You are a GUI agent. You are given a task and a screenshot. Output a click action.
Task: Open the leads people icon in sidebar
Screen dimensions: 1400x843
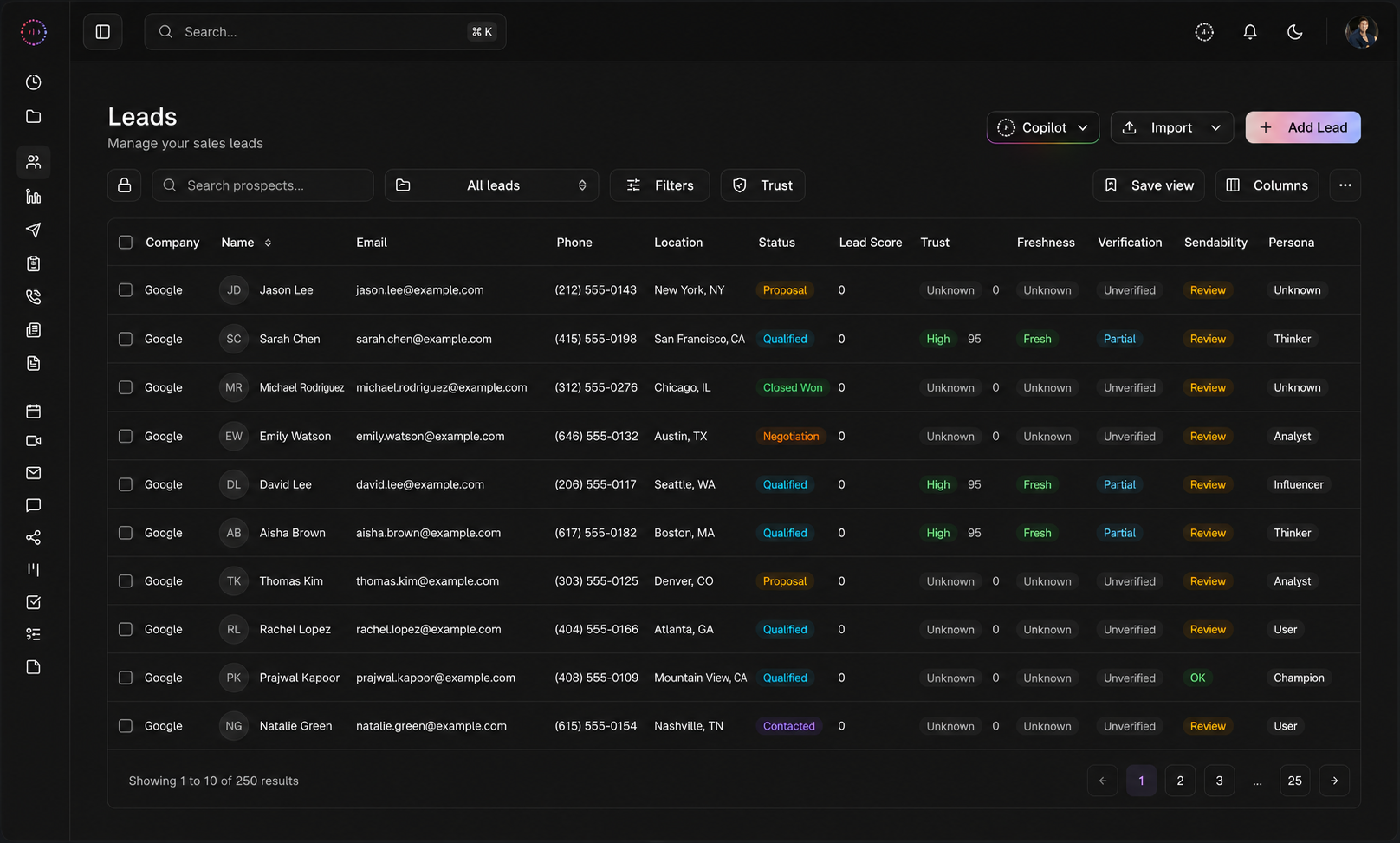tap(34, 162)
